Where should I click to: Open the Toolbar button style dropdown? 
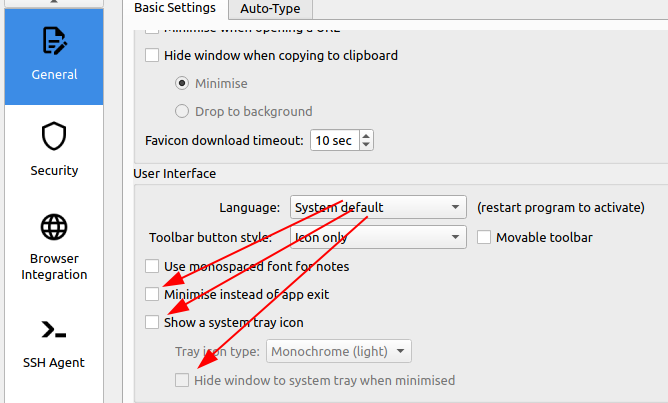click(x=378, y=238)
